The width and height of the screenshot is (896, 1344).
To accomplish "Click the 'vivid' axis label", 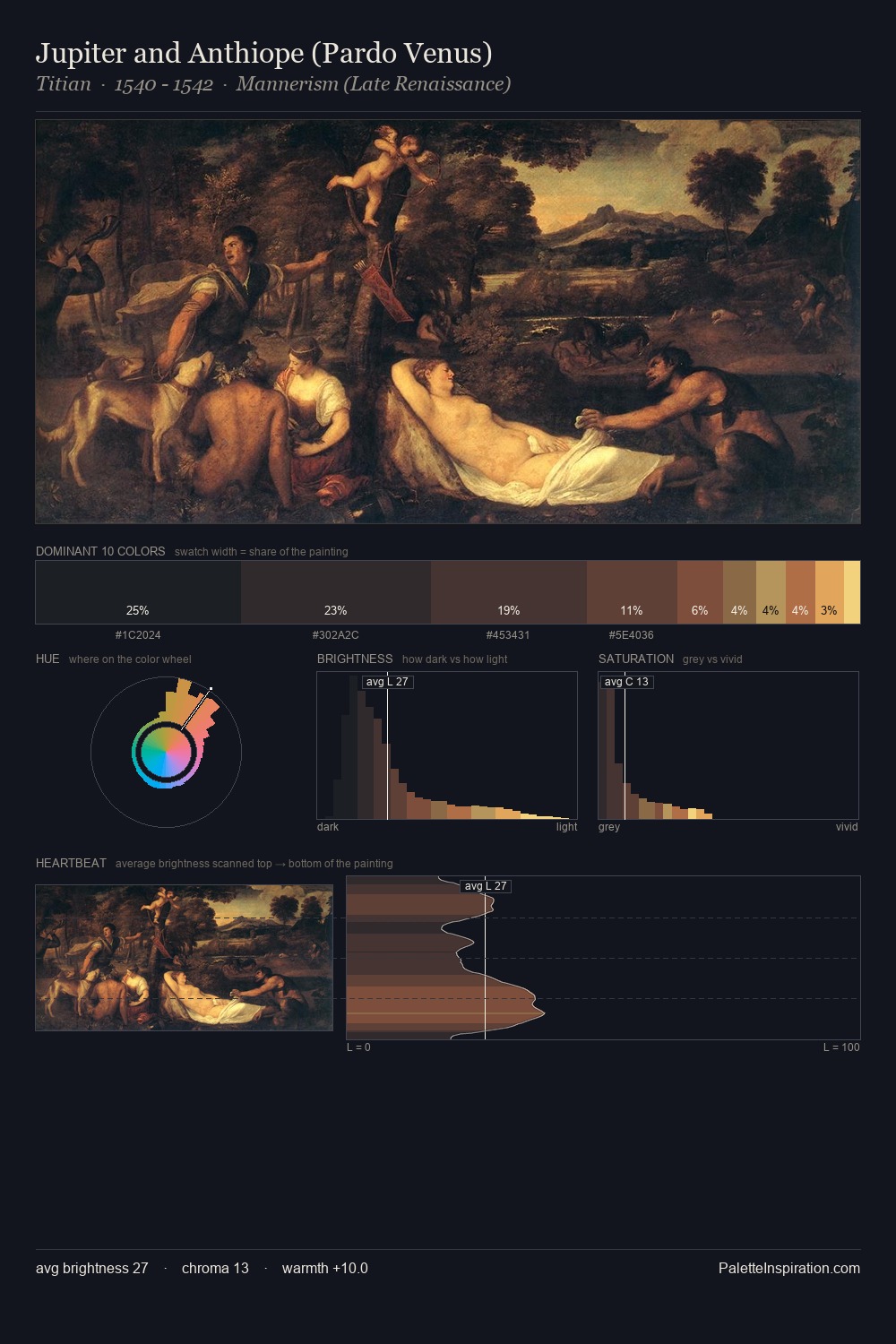I will [x=847, y=827].
